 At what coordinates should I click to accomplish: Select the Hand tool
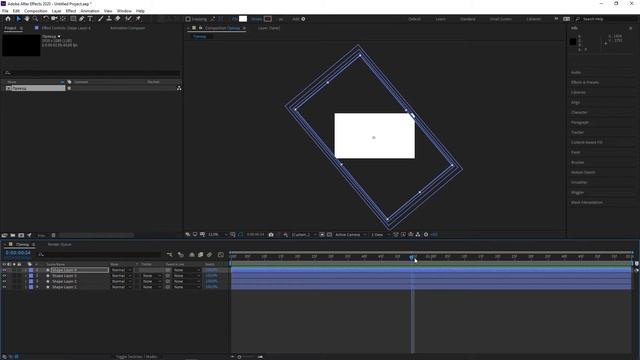point(27,19)
